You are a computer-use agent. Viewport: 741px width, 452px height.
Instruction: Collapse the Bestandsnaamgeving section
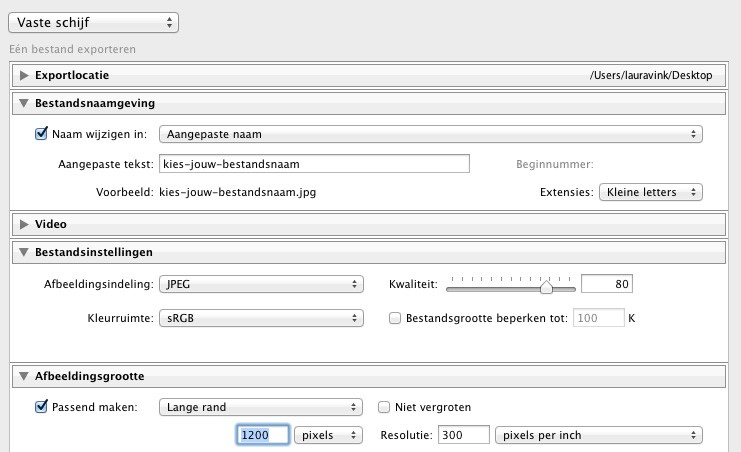pyautogui.click(x=24, y=103)
